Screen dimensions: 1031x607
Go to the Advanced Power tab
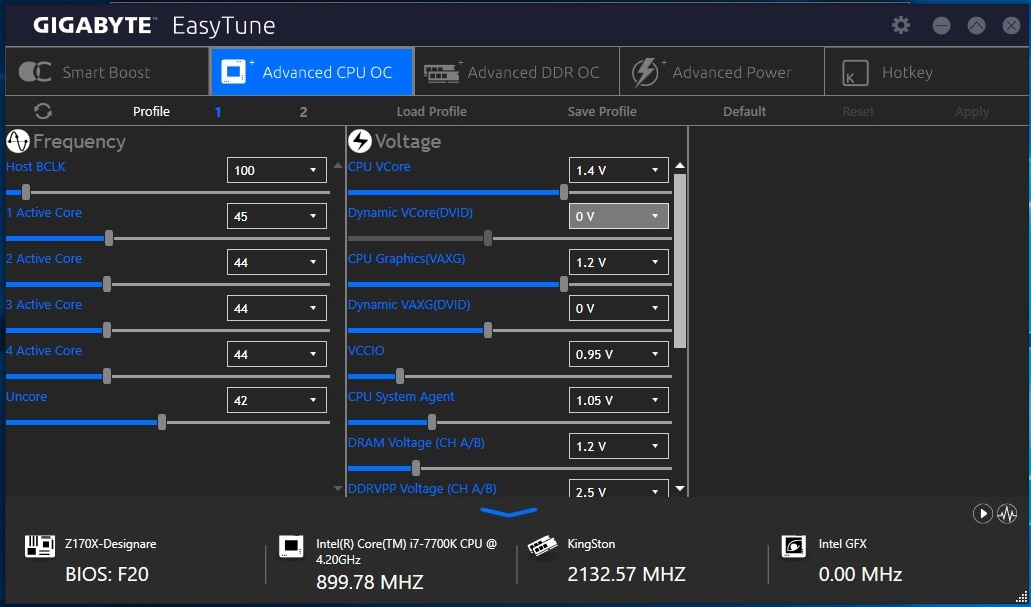tap(722, 72)
